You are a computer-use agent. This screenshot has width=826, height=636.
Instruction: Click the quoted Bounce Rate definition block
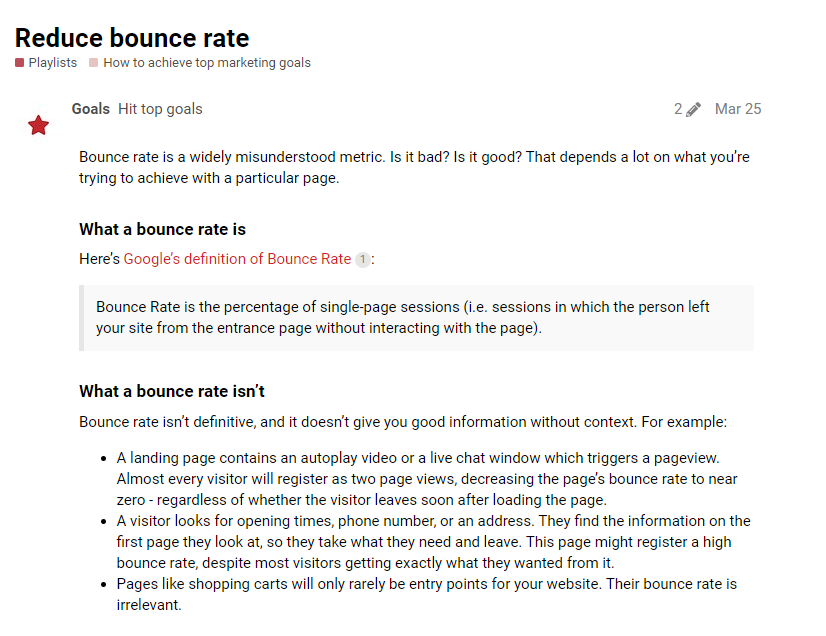(415, 317)
